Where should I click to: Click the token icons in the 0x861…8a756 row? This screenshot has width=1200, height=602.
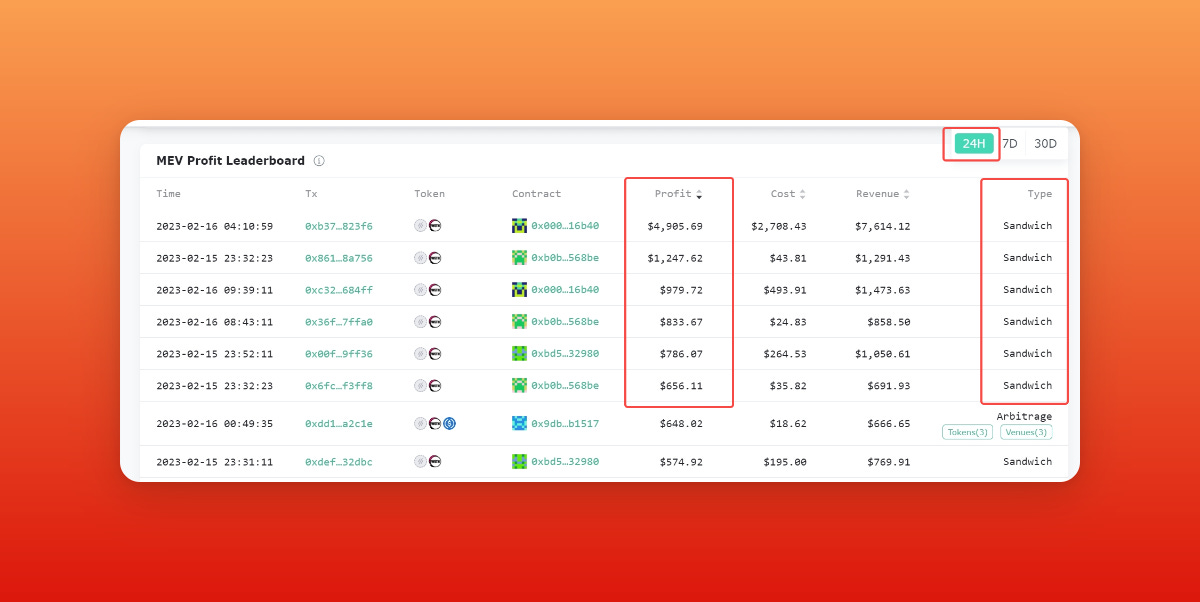(428, 258)
